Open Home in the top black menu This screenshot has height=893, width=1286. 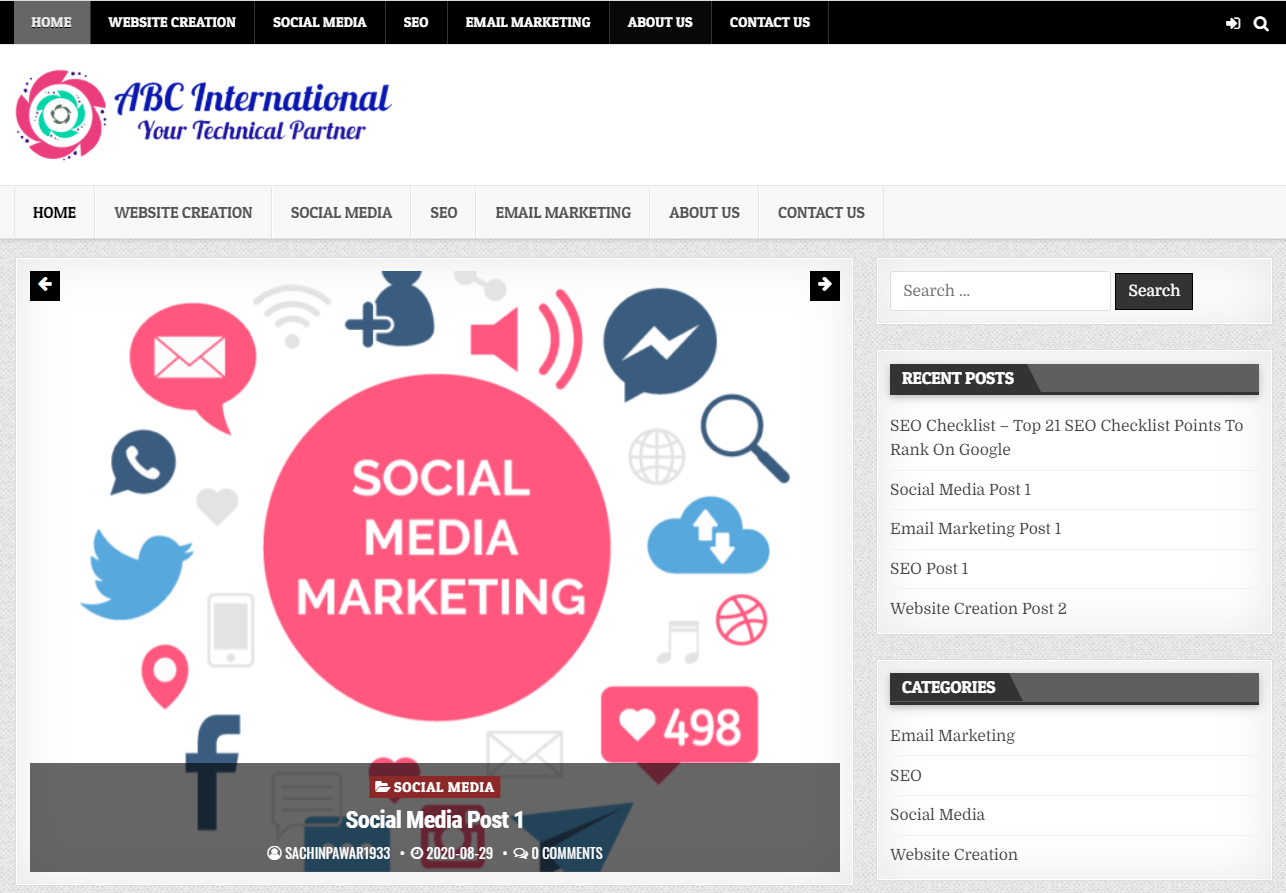pyautogui.click(x=51, y=22)
